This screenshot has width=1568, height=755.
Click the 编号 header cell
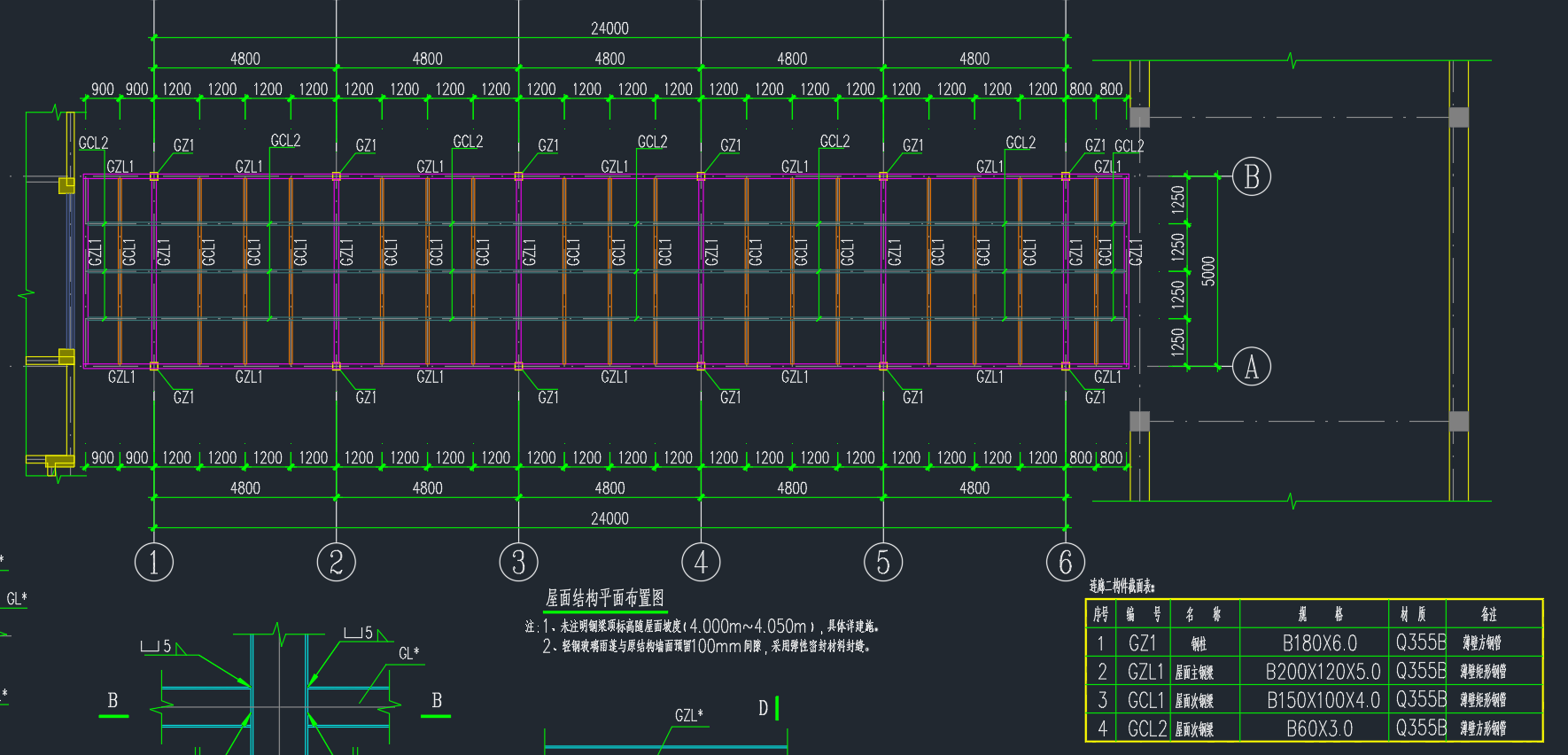point(1143,614)
